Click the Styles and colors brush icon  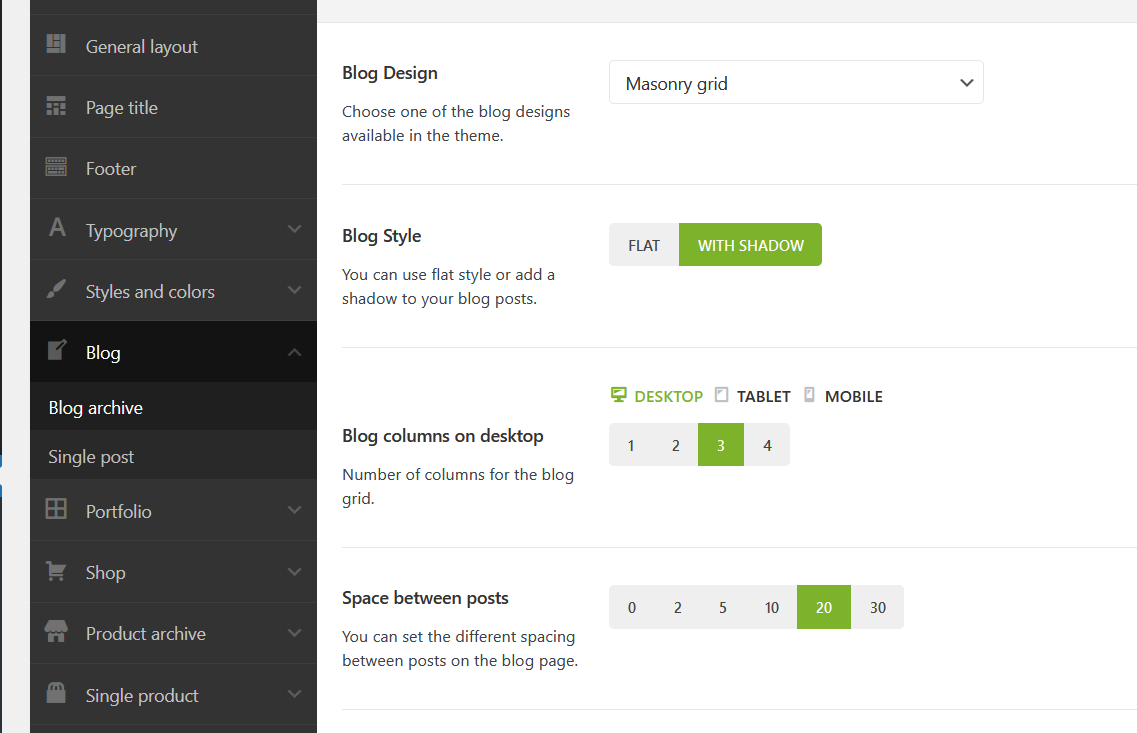click(x=57, y=290)
